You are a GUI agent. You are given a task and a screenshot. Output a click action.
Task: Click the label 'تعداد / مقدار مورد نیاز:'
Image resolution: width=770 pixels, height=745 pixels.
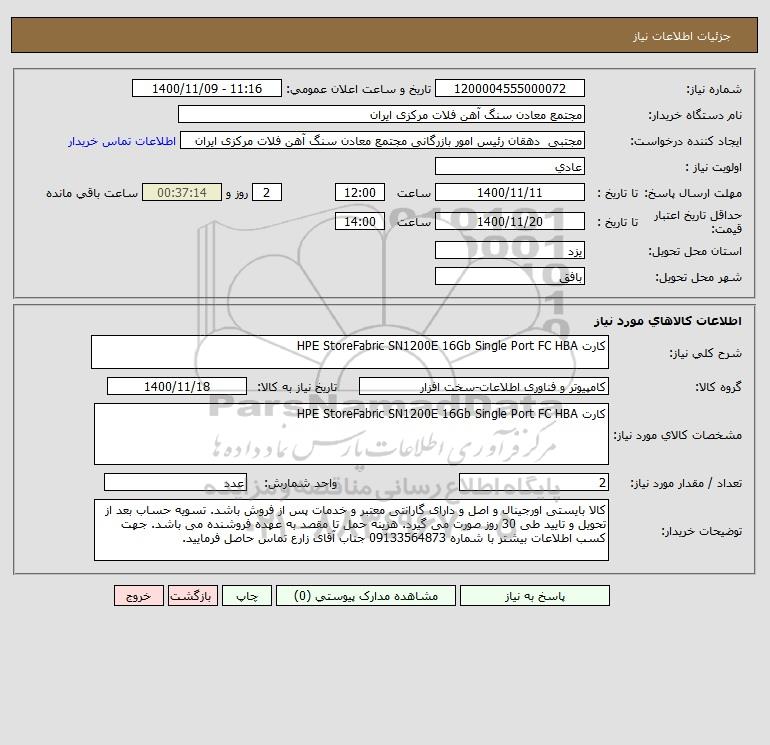click(x=686, y=483)
